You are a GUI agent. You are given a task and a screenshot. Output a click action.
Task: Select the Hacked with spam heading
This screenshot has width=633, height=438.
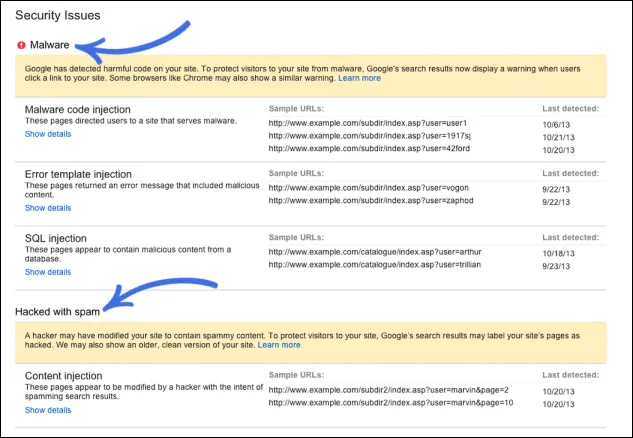57,312
